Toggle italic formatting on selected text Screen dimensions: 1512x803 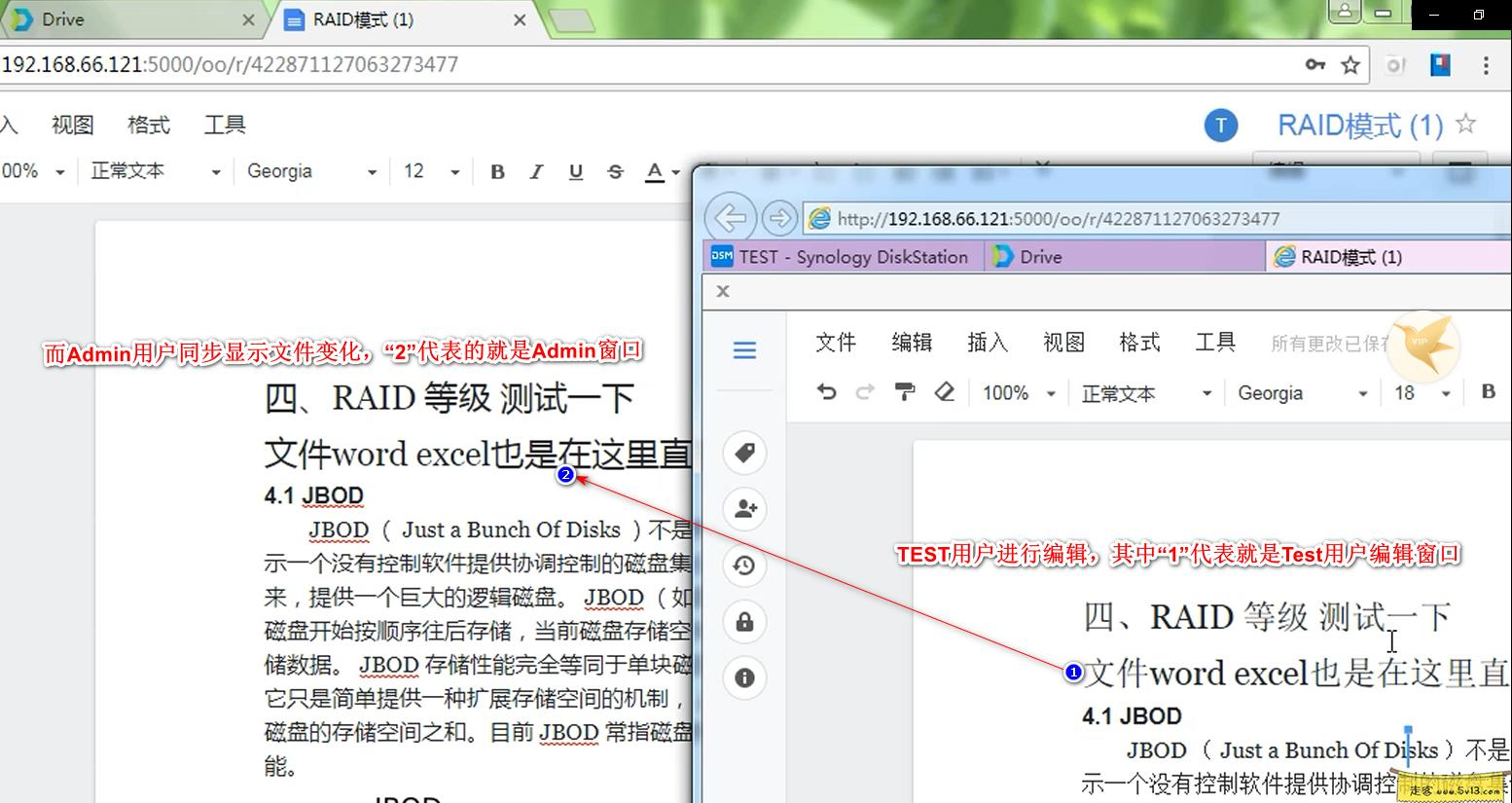pos(536,171)
